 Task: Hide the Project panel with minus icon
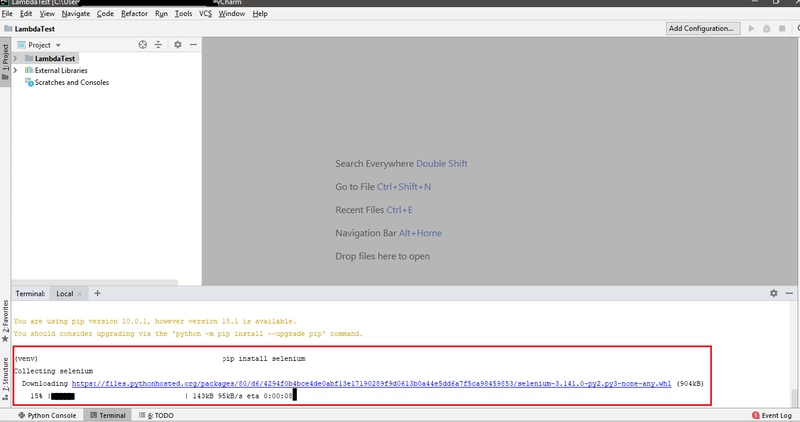point(193,45)
